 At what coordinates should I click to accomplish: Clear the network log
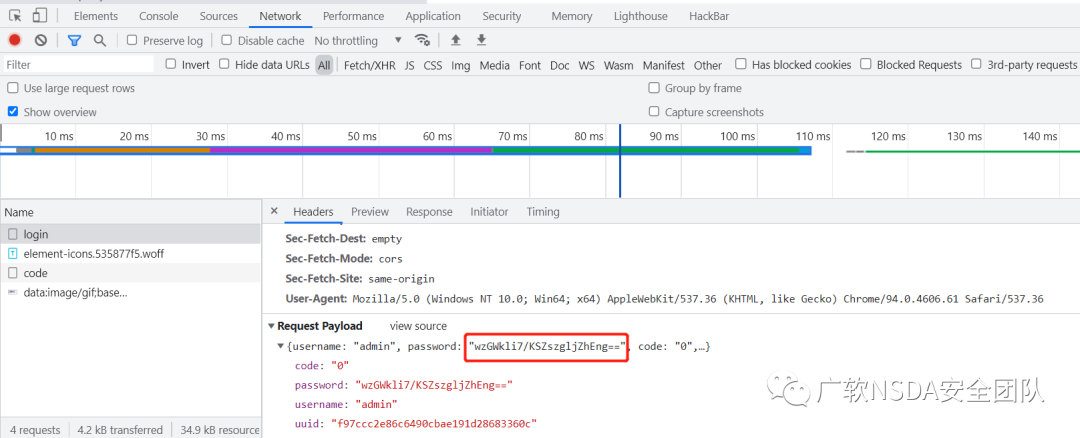[x=41, y=40]
